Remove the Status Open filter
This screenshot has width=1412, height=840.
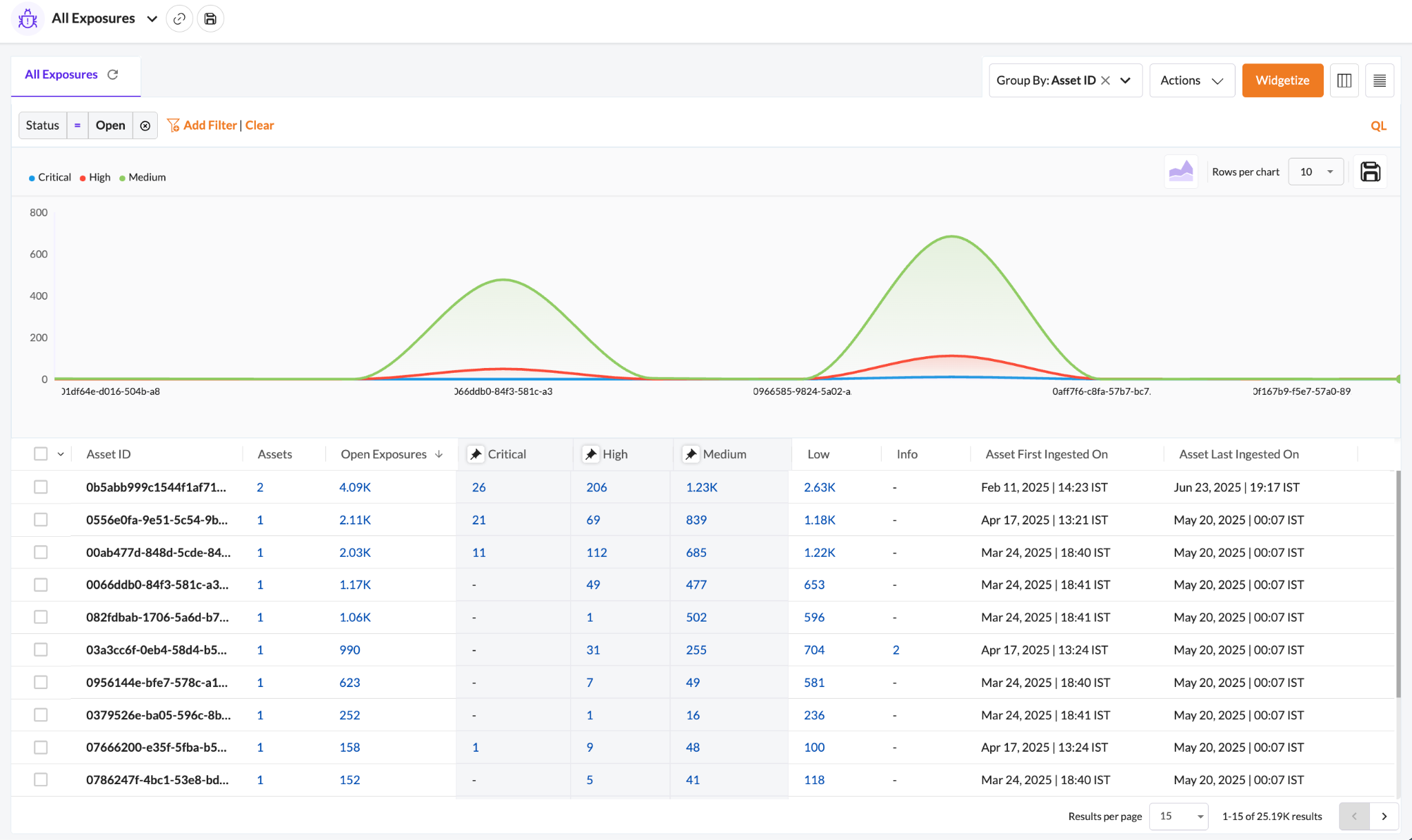(145, 125)
